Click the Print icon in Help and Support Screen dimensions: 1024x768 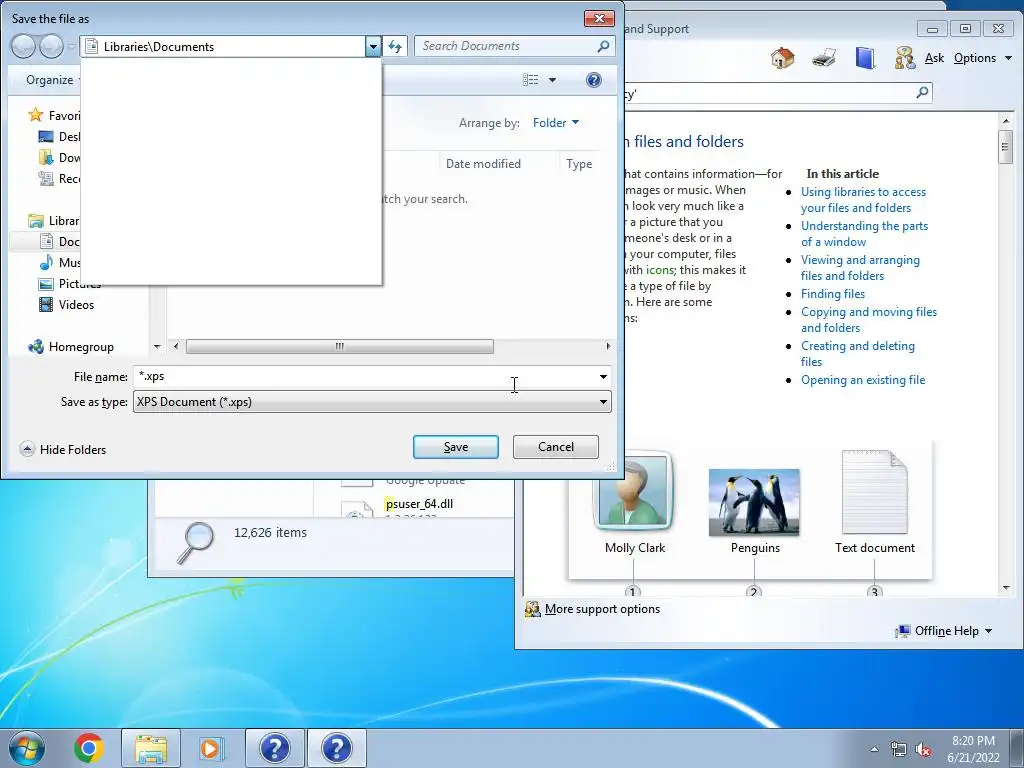coord(824,58)
